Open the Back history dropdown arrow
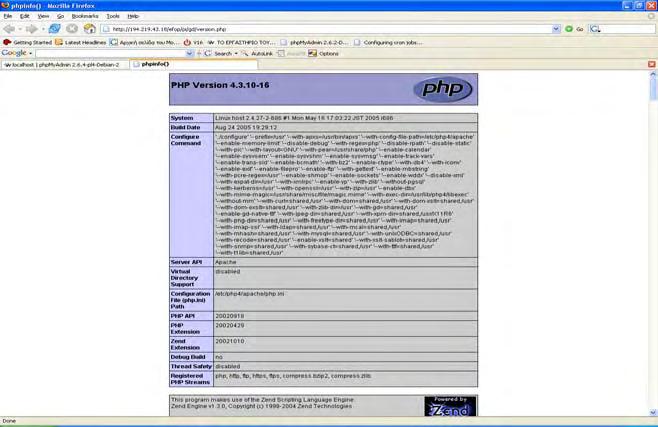The height and width of the screenshot is (427, 658). click(x=19, y=29)
